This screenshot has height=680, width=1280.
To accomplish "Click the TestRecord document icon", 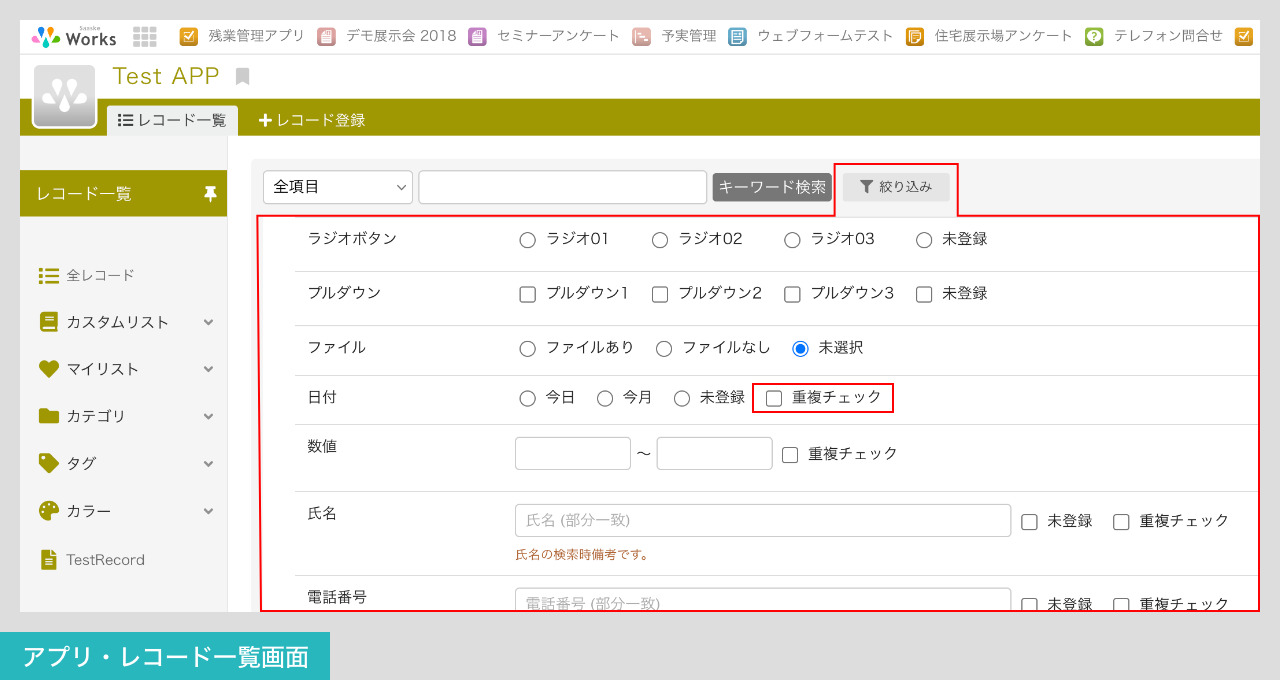I will 48,559.
